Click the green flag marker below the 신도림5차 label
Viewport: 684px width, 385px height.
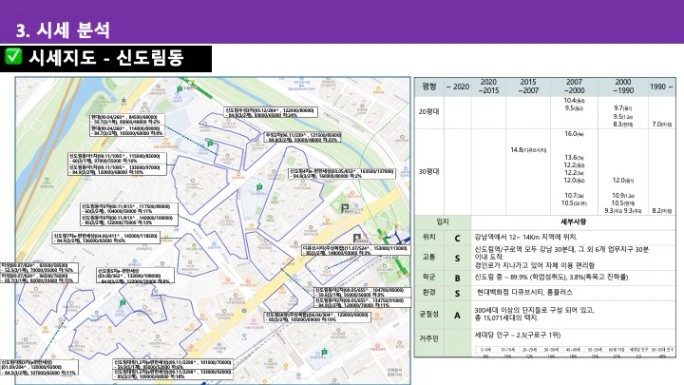coord(123,303)
